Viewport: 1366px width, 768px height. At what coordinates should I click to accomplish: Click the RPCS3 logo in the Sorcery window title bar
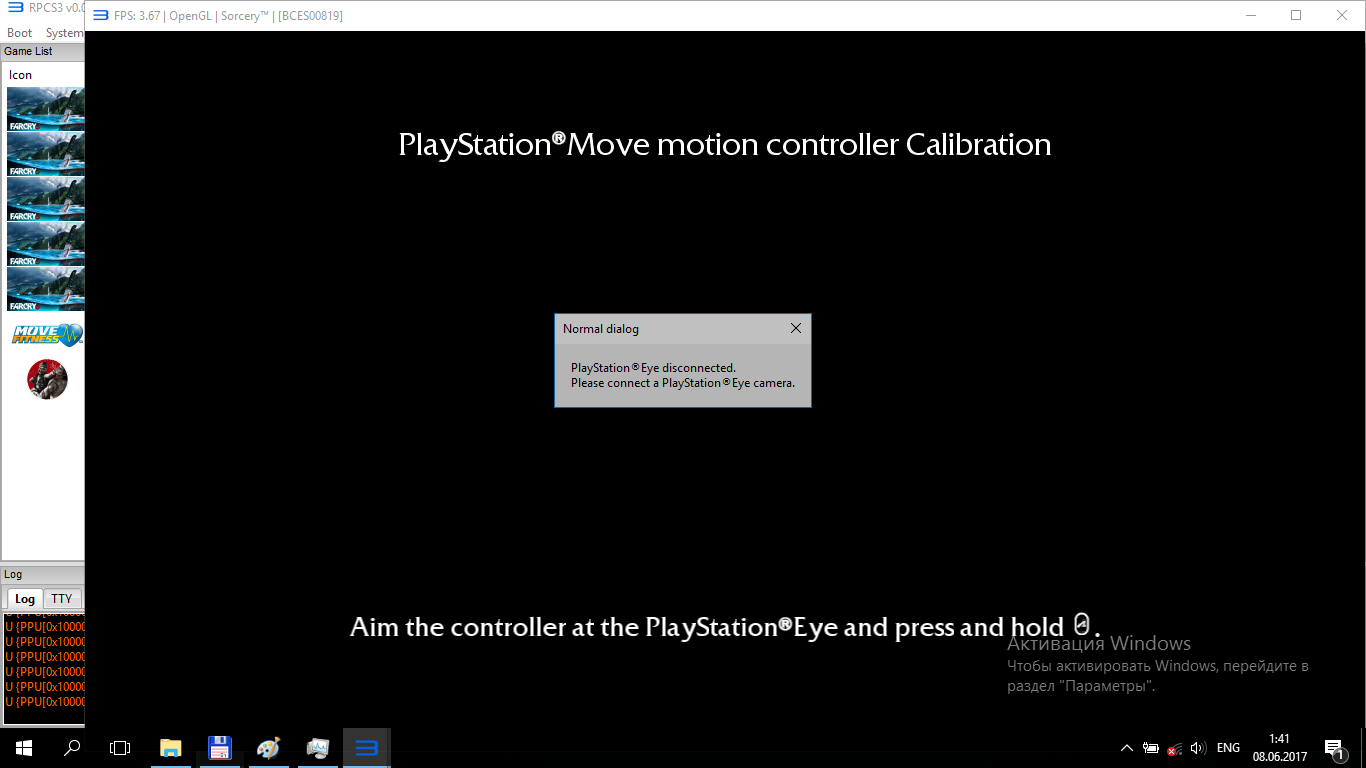coord(101,15)
